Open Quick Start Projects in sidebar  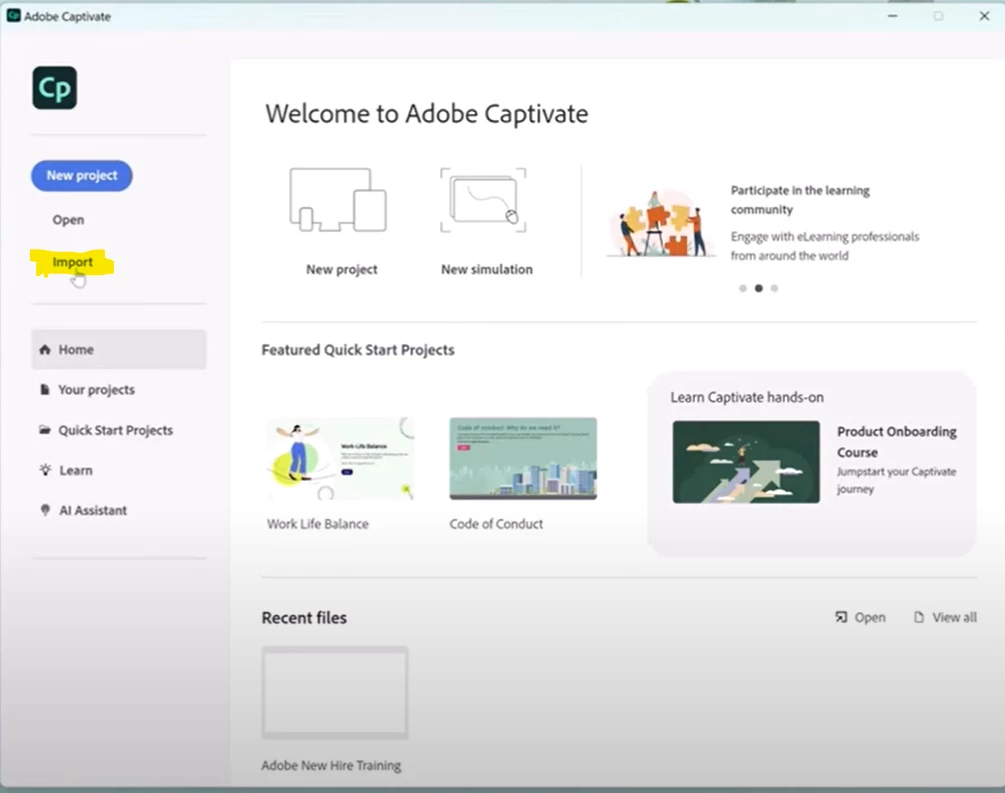coord(115,430)
